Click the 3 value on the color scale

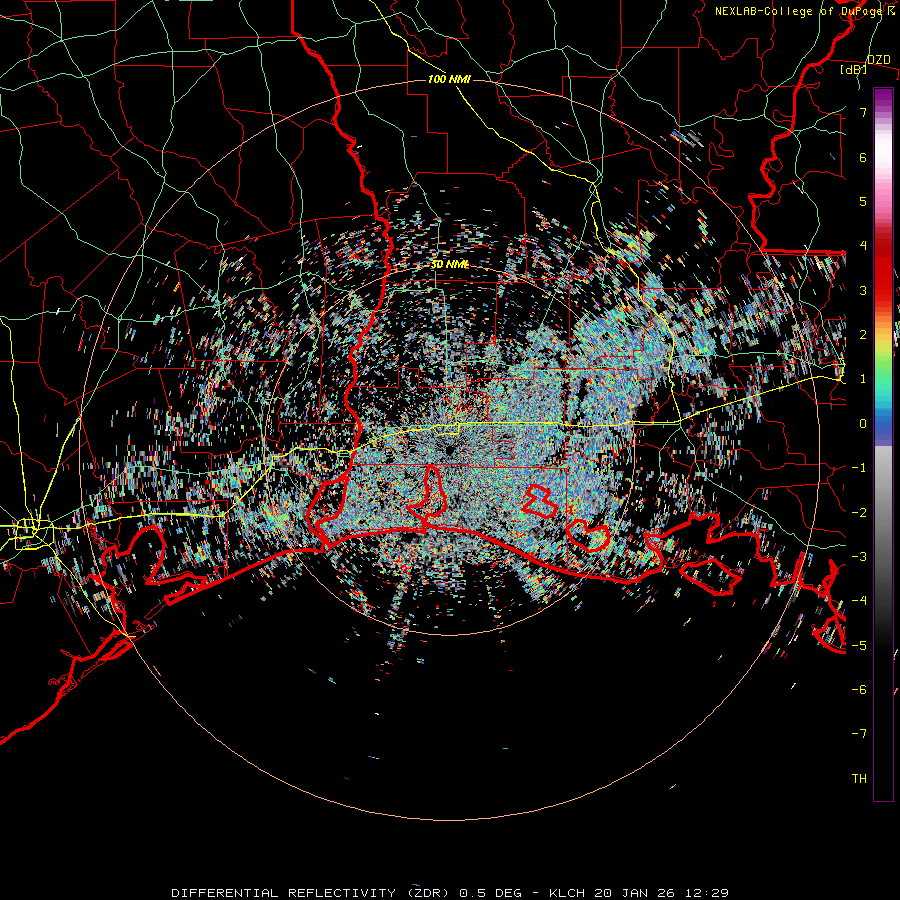tap(863, 290)
